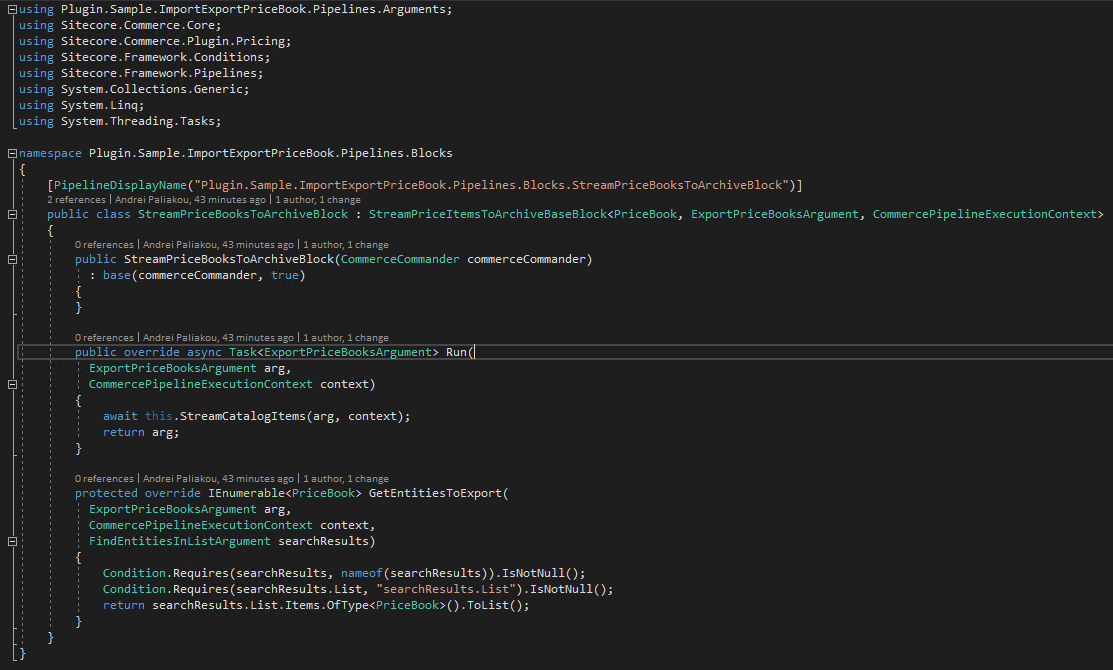Open '0 references' CodeLens above Run method

pyautogui.click(x=104, y=338)
